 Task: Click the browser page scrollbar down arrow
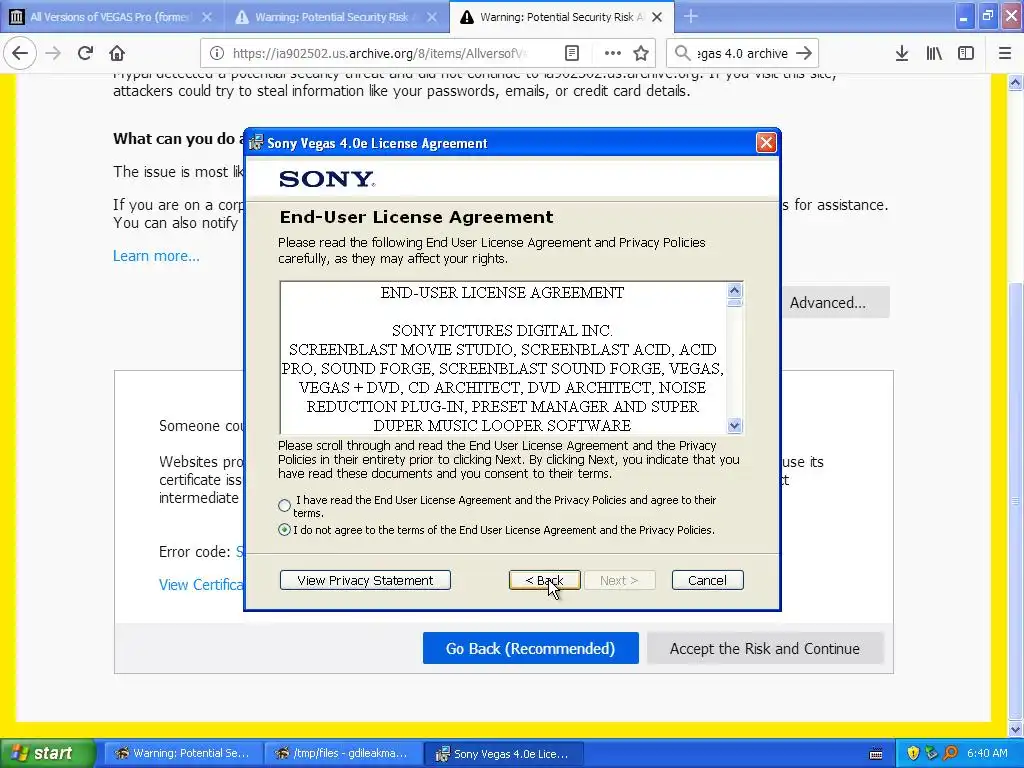click(1015, 729)
